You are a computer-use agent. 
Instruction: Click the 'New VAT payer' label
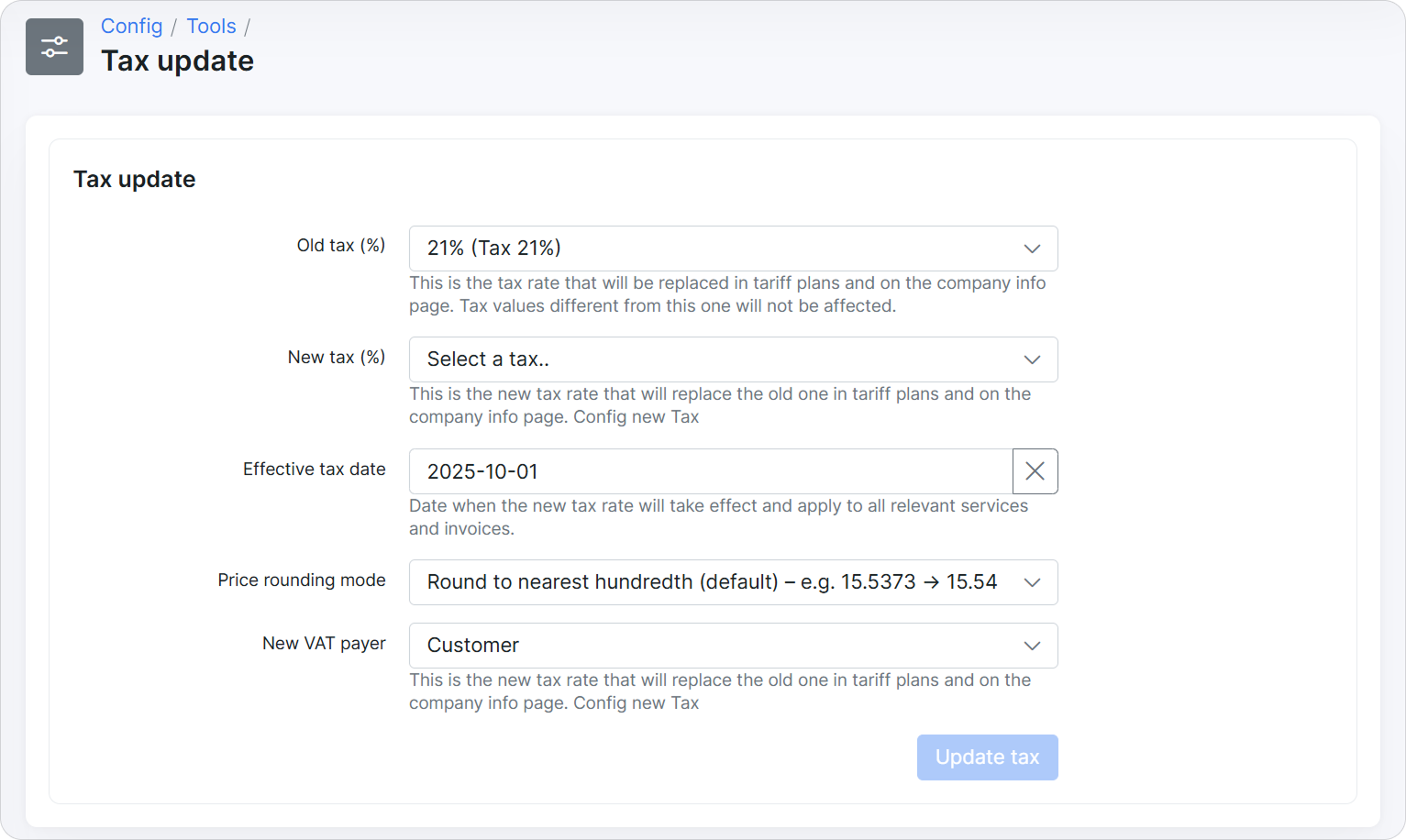coord(324,644)
